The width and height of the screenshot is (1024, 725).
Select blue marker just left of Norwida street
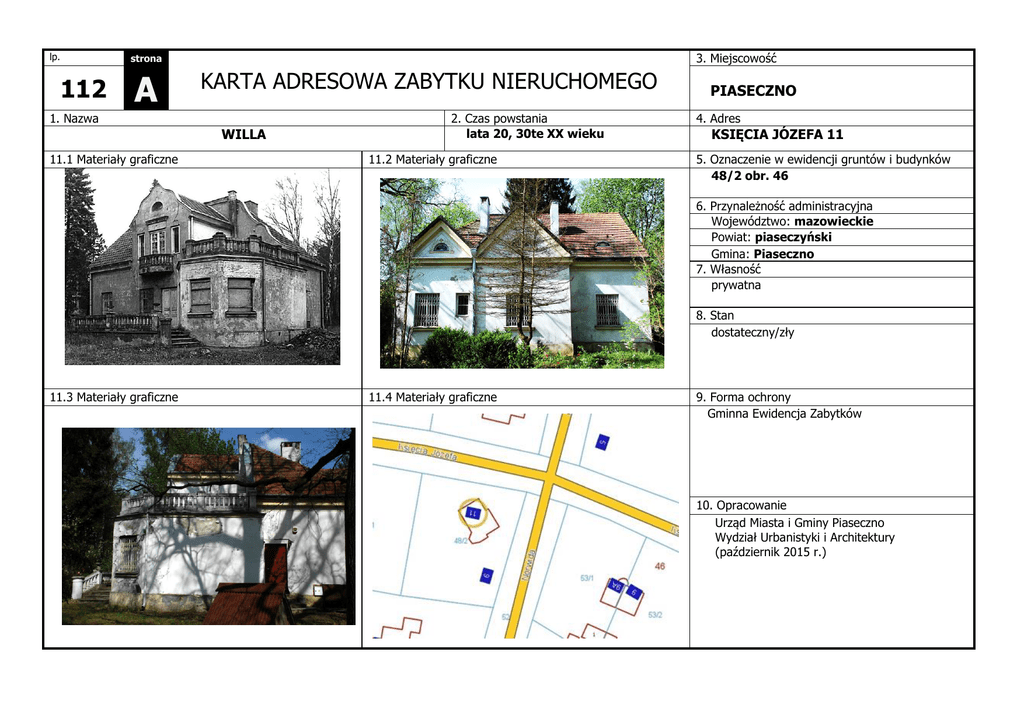[486, 577]
